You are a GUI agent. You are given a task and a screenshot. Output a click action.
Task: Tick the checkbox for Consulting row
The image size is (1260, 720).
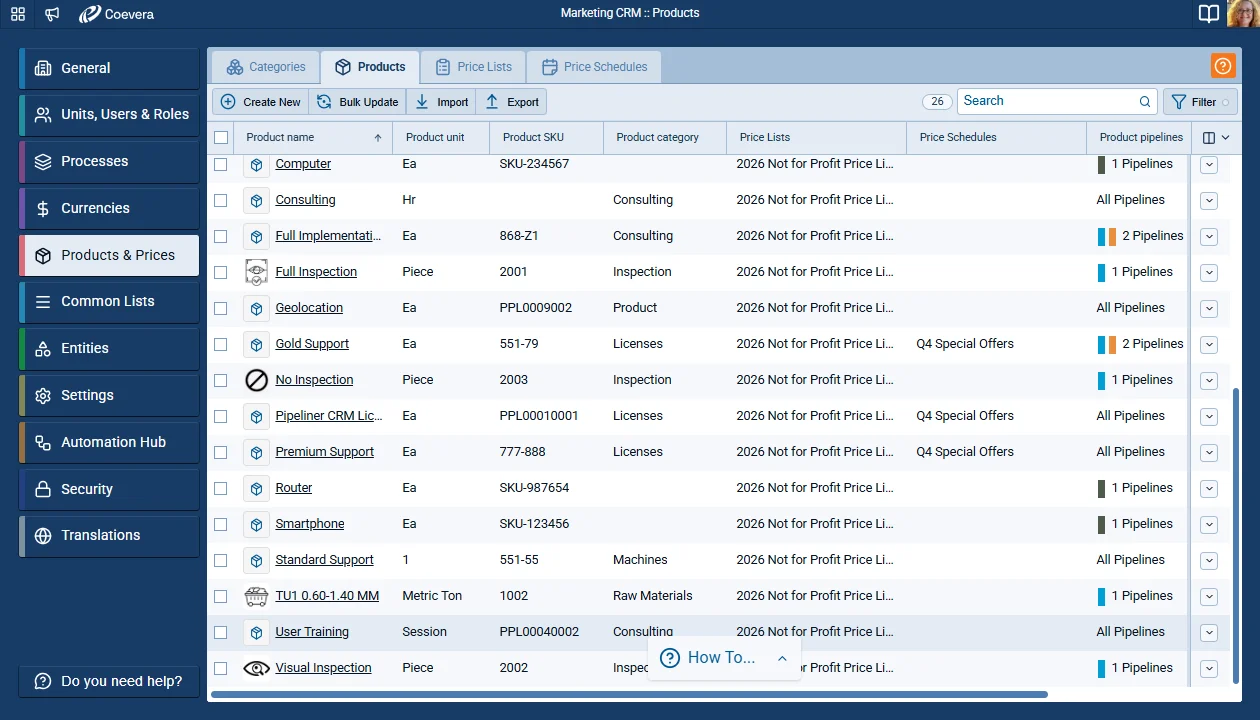click(221, 200)
